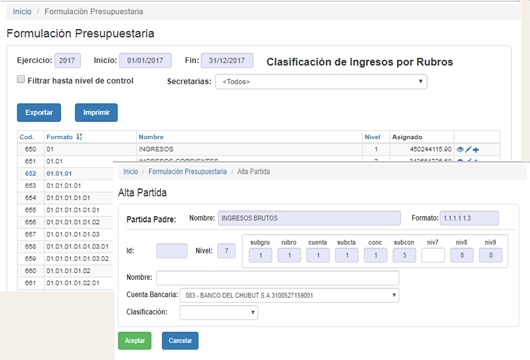Open Secretarias dropdown showing Todos
The image size is (530, 360).
321,81
